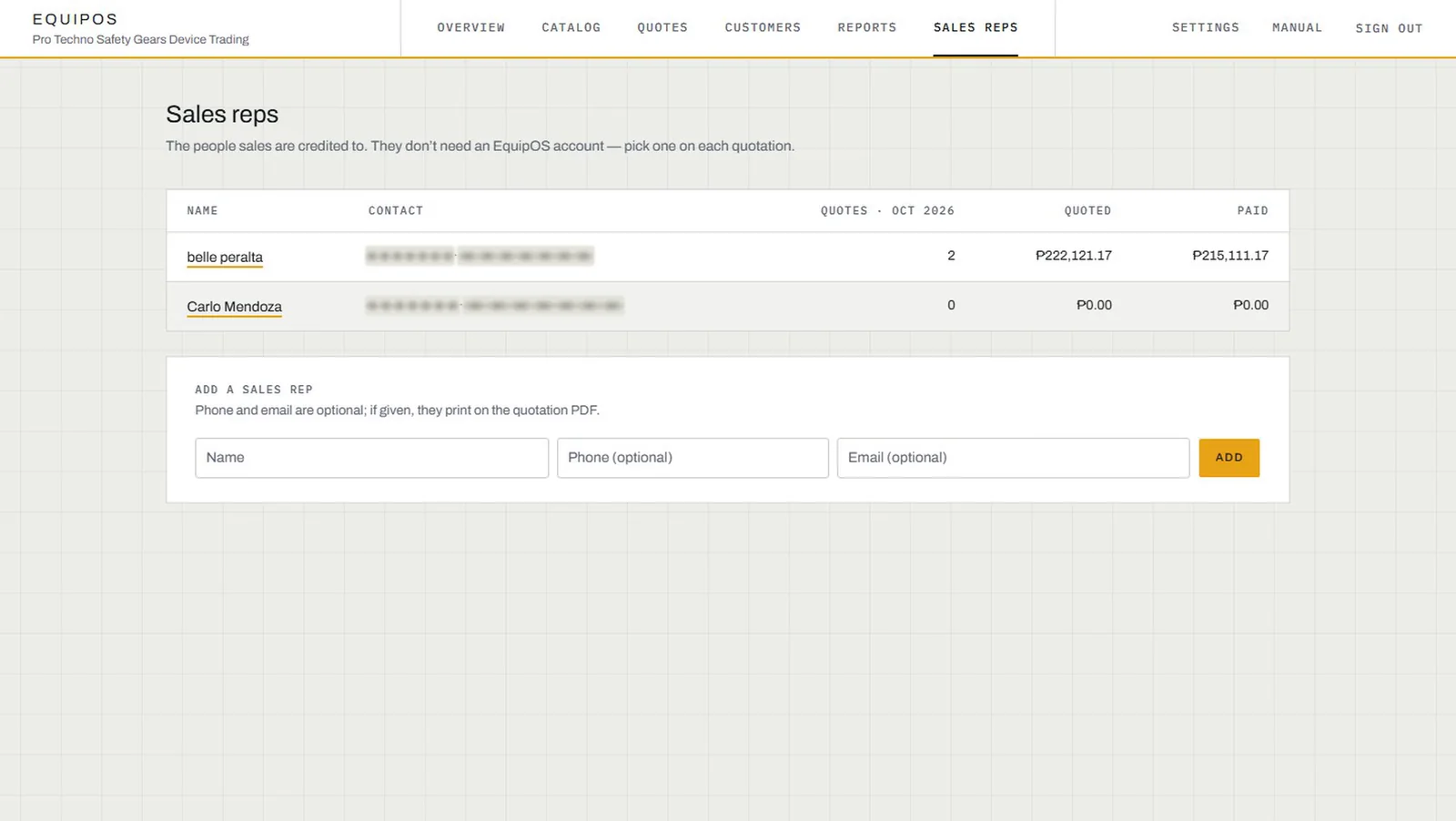Open the Overview tab

[470, 27]
